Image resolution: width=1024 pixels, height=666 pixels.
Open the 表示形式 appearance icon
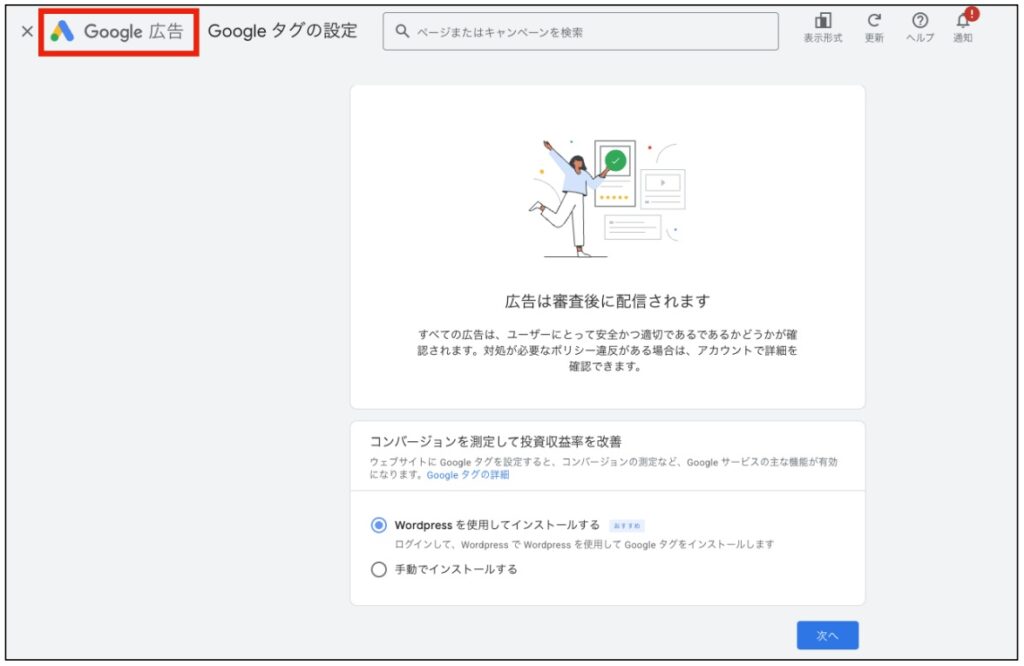[x=822, y=22]
